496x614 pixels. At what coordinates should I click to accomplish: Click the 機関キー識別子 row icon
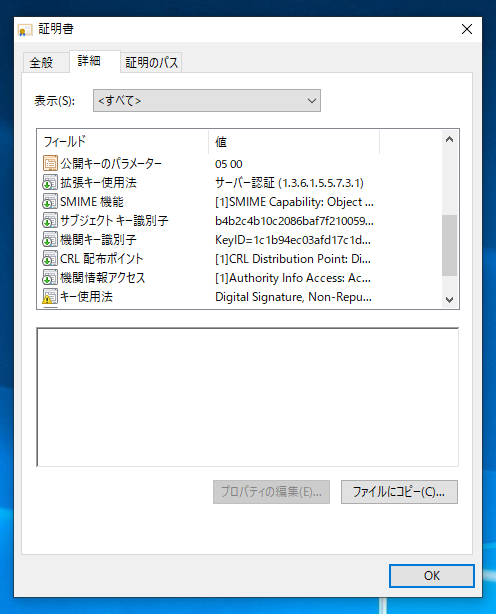pos(50,240)
